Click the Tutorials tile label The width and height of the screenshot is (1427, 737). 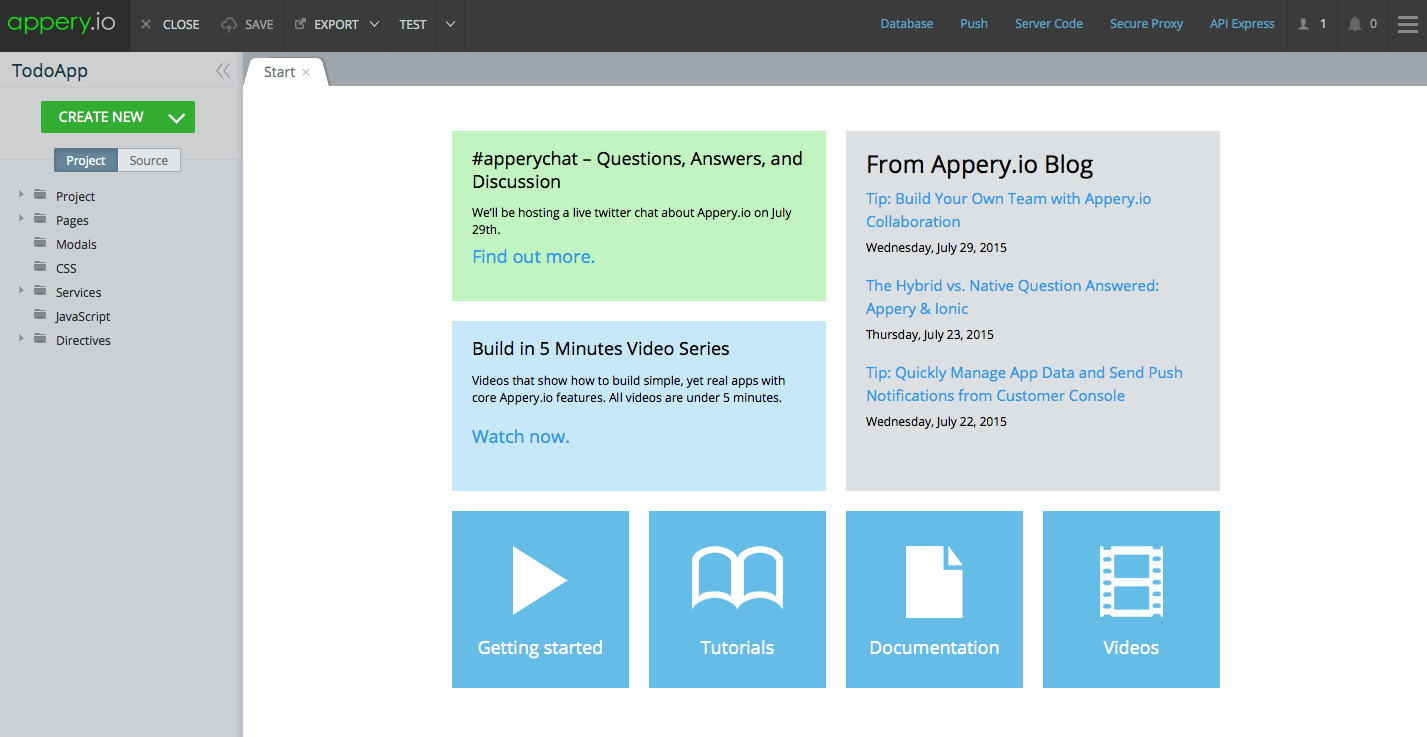(x=737, y=648)
